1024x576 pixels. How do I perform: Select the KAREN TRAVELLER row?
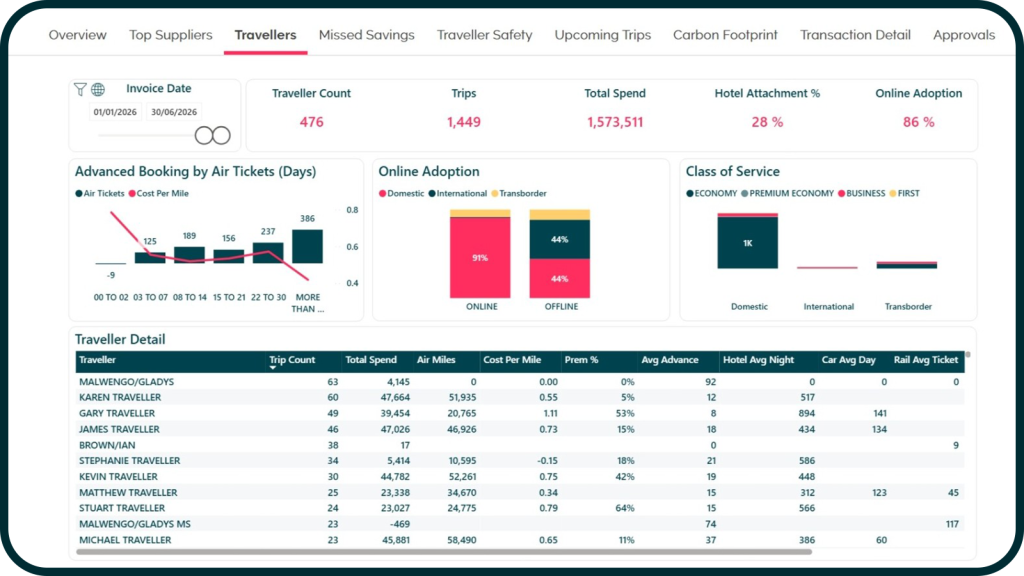click(520, 397)
